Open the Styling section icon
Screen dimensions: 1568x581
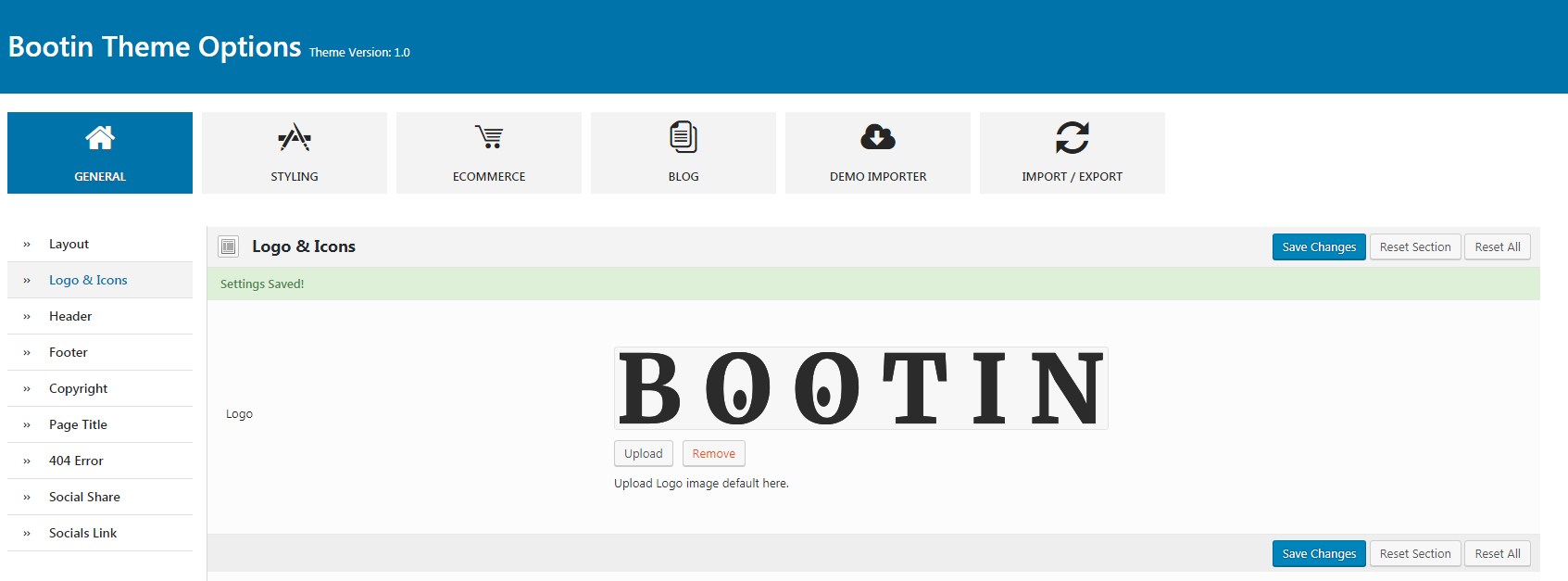click(295, 137)
